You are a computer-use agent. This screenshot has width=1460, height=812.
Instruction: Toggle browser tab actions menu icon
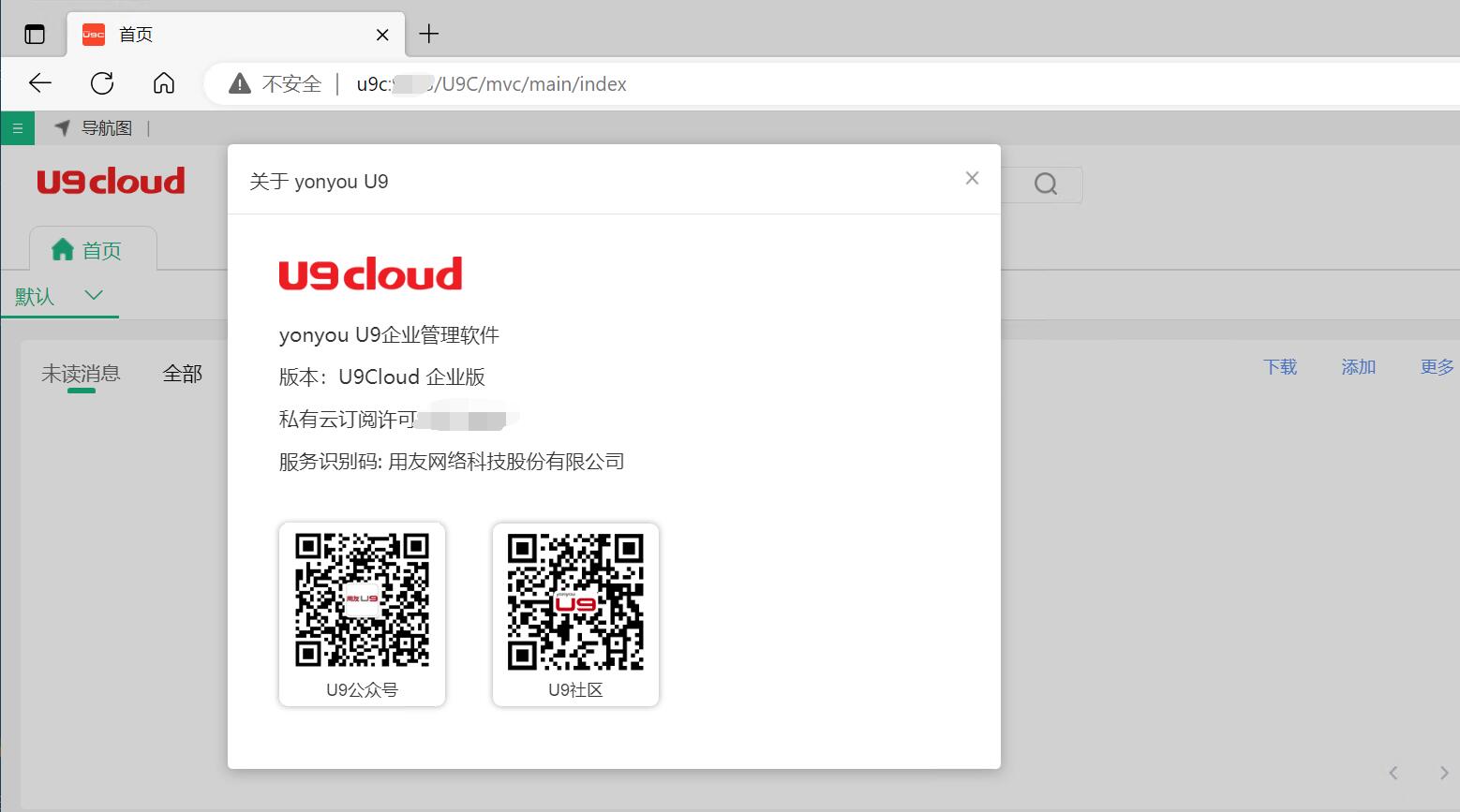click(35, 35)
